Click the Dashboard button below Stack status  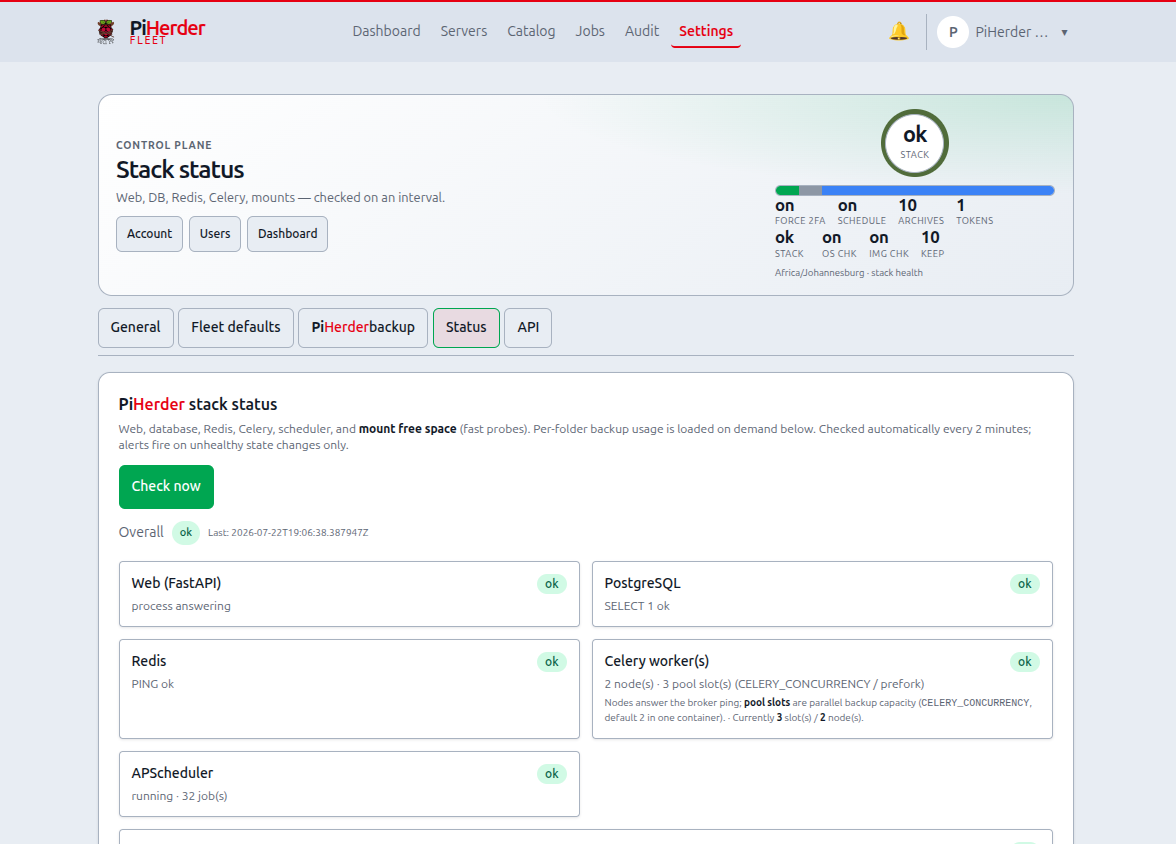click(x=287, y=234)
